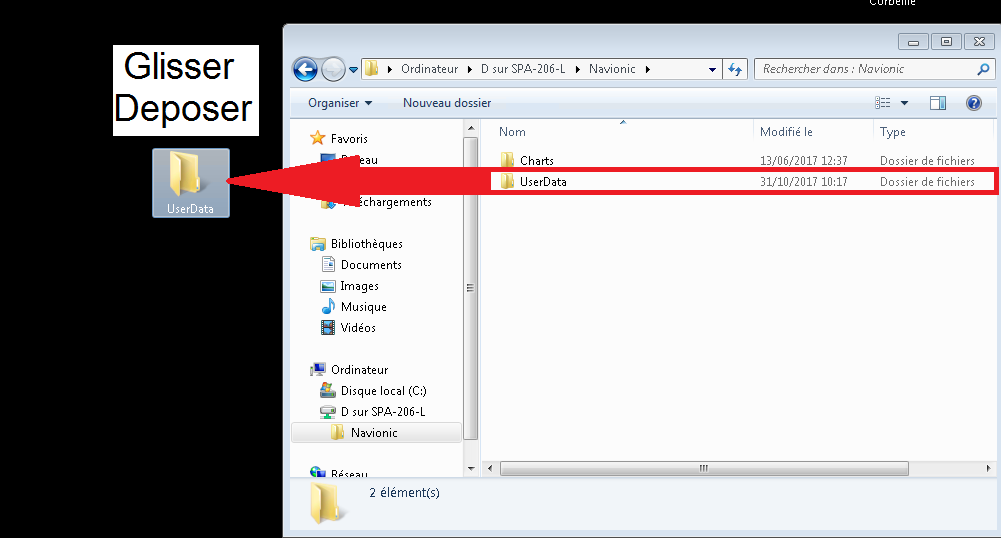Open Help with the question mark icon
Screen dimensions: 1001x538
coord(974,103)
